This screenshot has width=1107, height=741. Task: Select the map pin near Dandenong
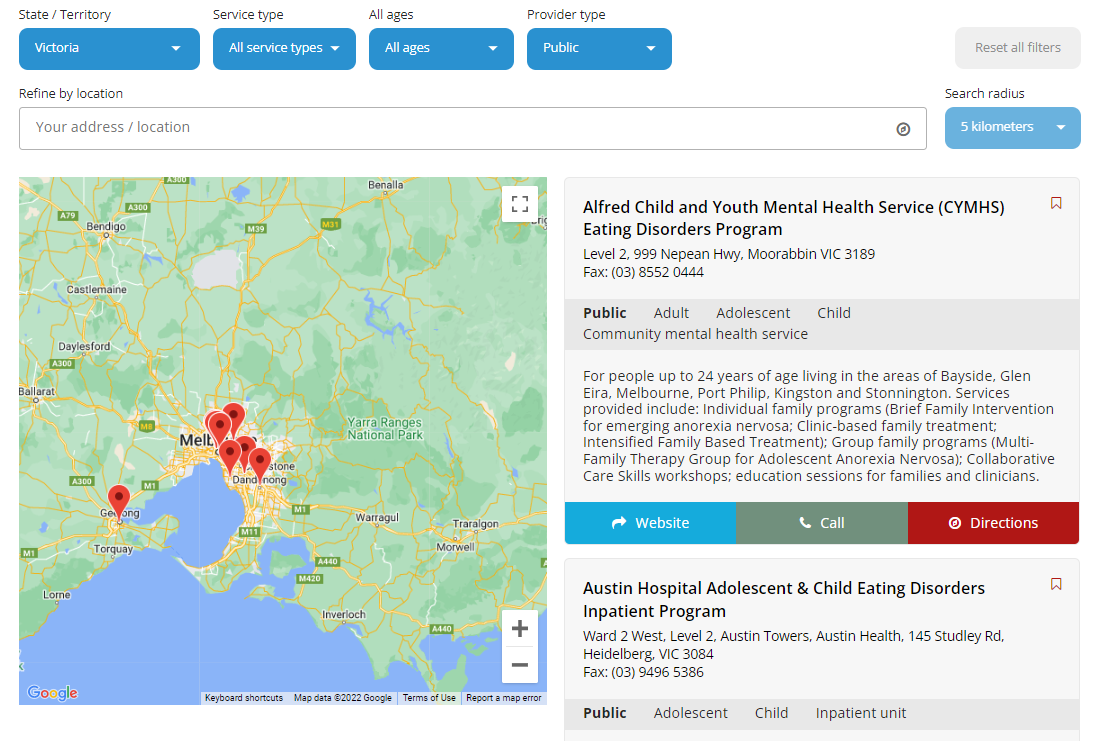pos(260,464)
